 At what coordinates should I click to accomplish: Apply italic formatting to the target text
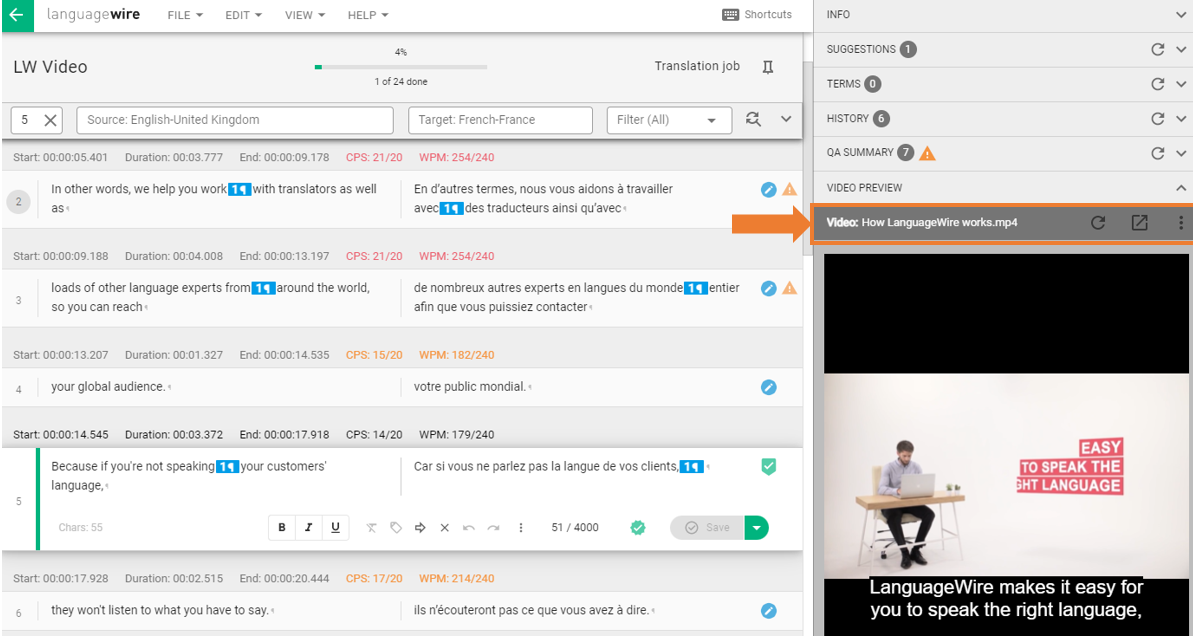tap(309, 527)
